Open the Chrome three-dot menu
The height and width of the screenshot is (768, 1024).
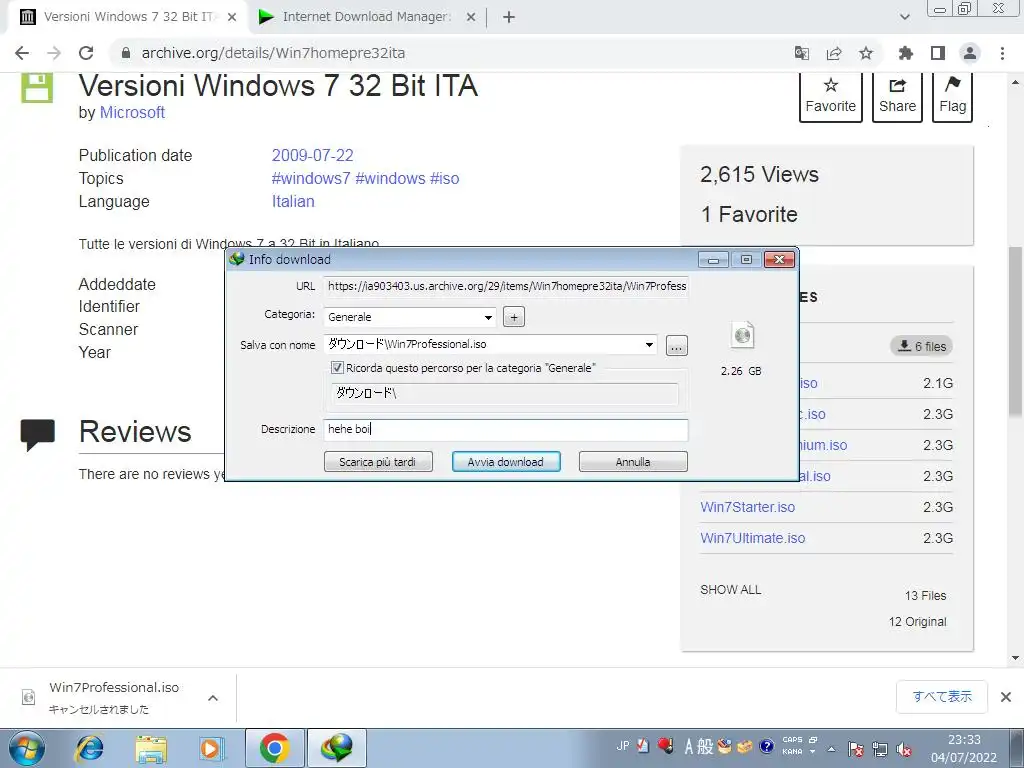coord(1002,53)
